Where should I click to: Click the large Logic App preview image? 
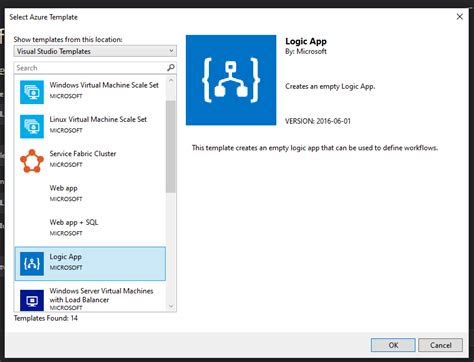tap(231, 80)
